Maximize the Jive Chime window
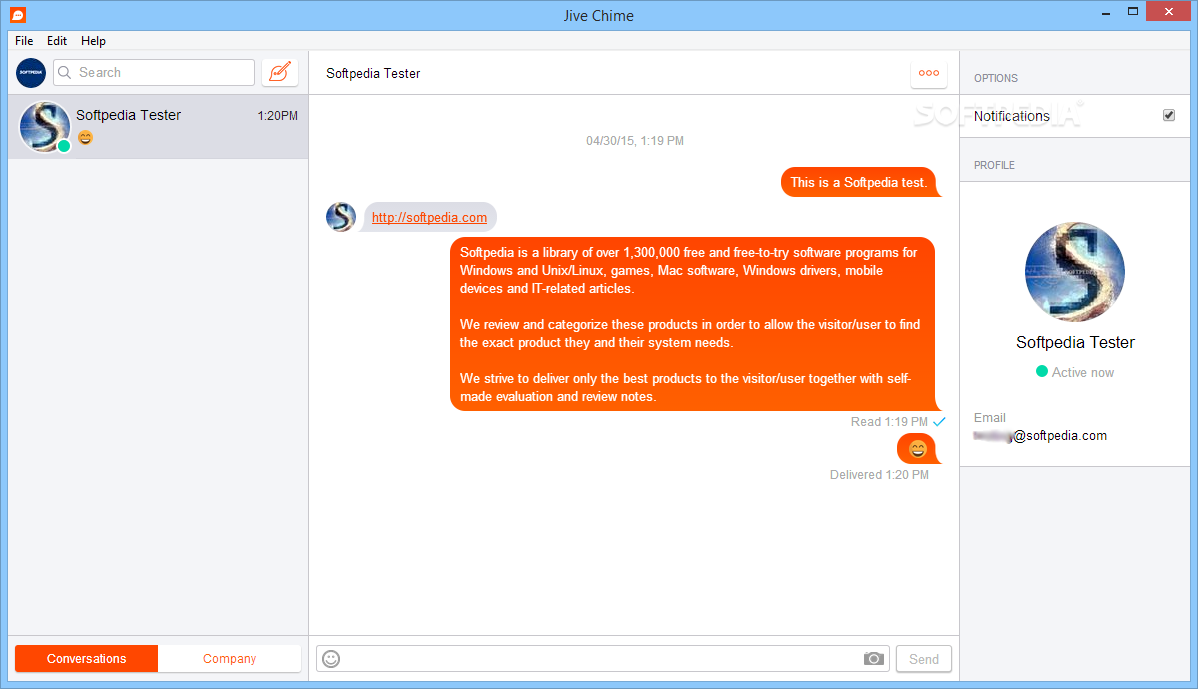Viewport: 1198px width, 689px height. click(x=1133, y=11)
